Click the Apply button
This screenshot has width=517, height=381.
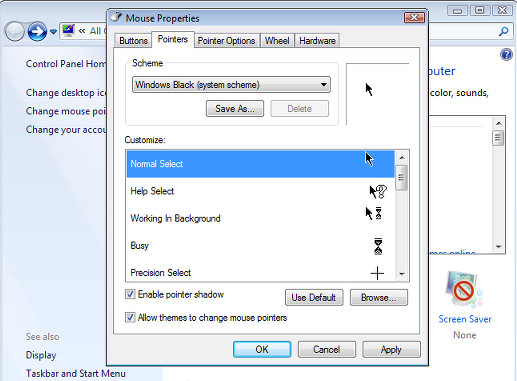pos(391,349)
